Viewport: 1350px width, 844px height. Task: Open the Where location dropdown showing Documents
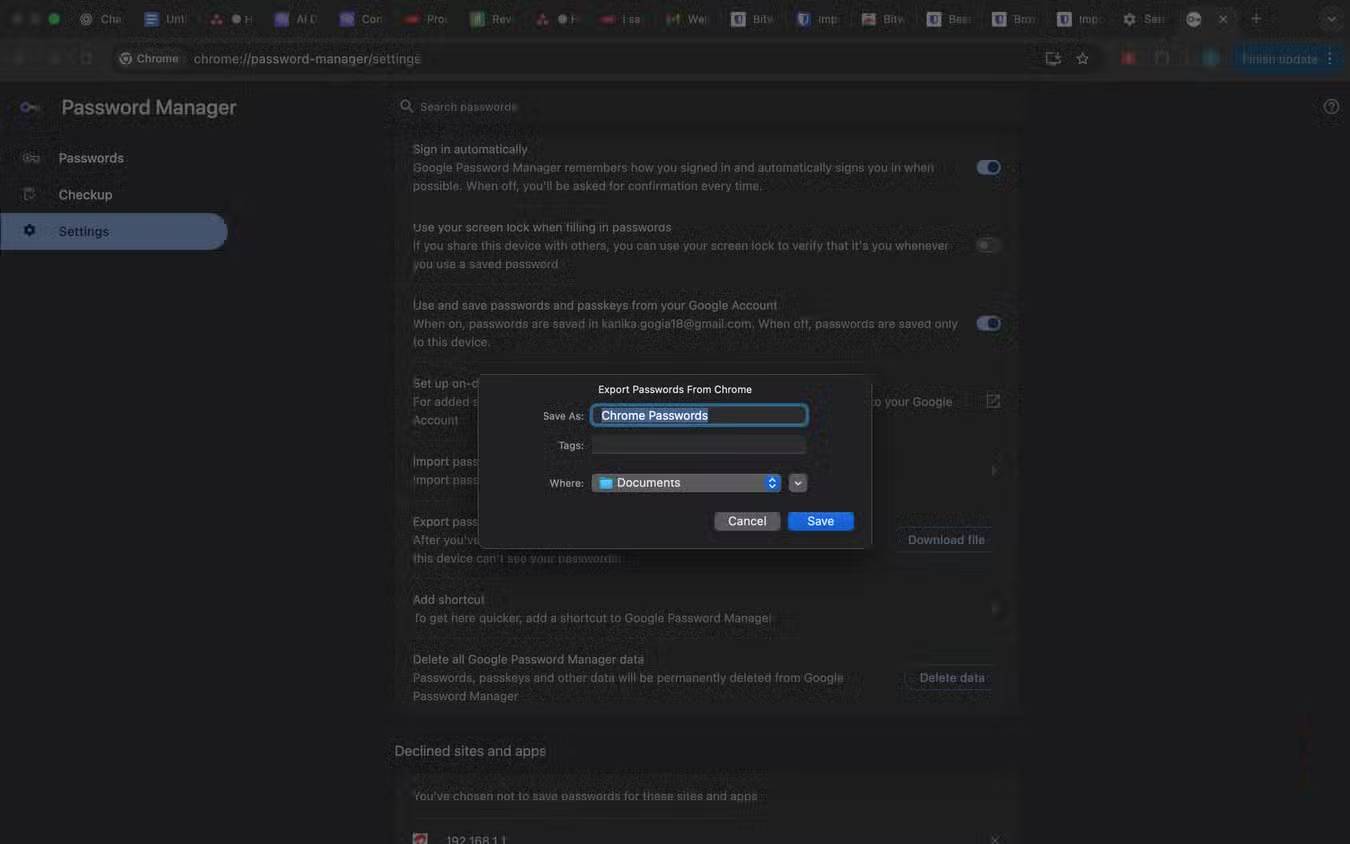pos(686,483)
